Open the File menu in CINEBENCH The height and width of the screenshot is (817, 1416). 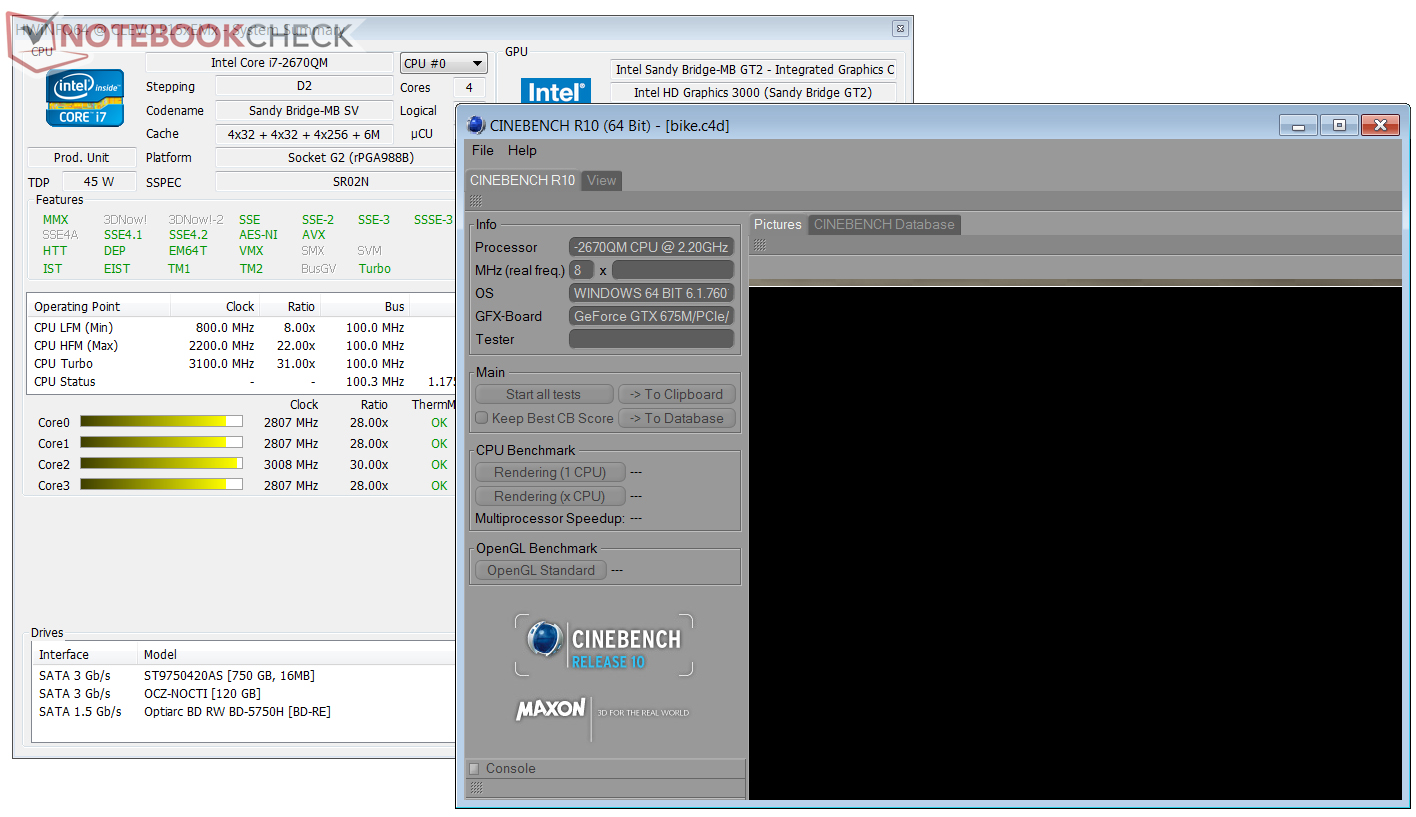pyautogui.click(x=483, y=150)
